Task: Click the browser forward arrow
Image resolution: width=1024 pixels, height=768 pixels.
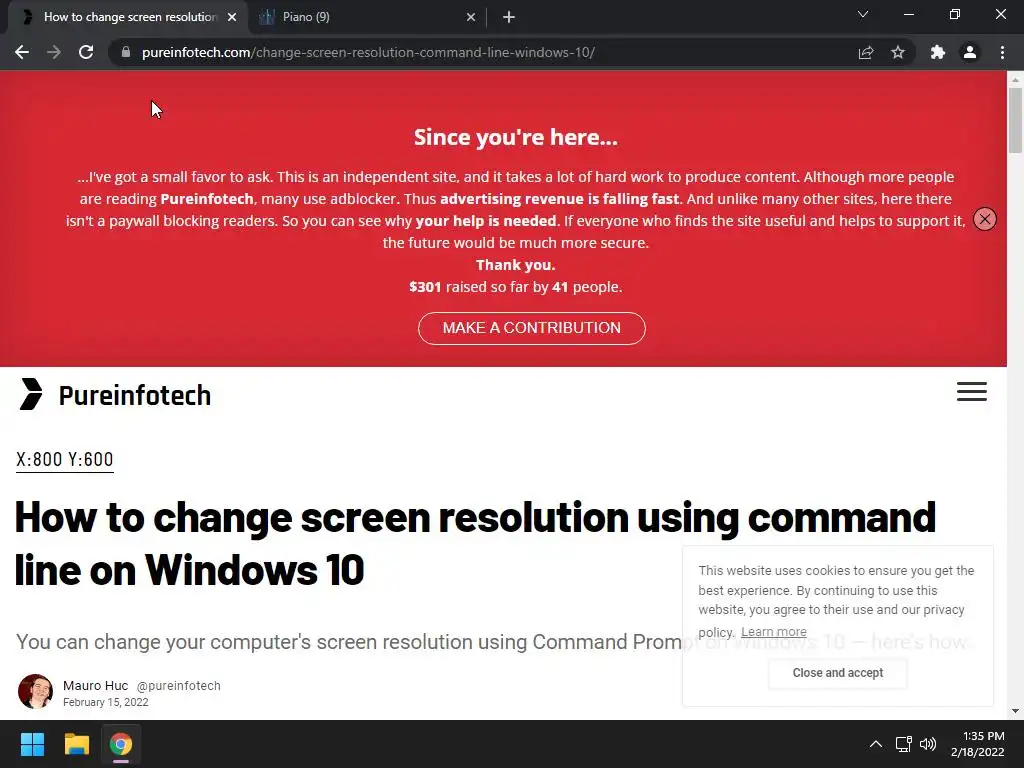Action: coord(54,52)
